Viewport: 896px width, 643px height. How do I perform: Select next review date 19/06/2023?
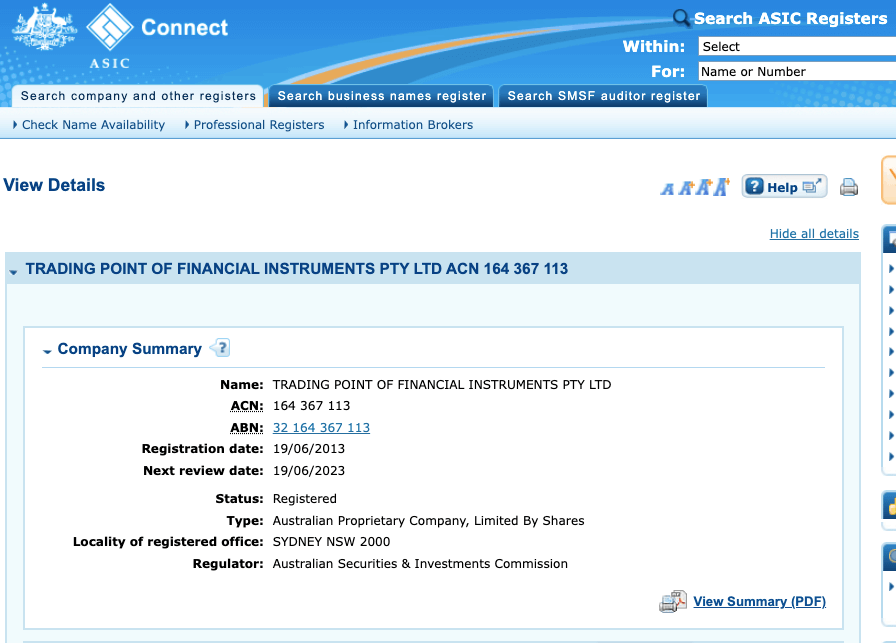tap(309, 470)
